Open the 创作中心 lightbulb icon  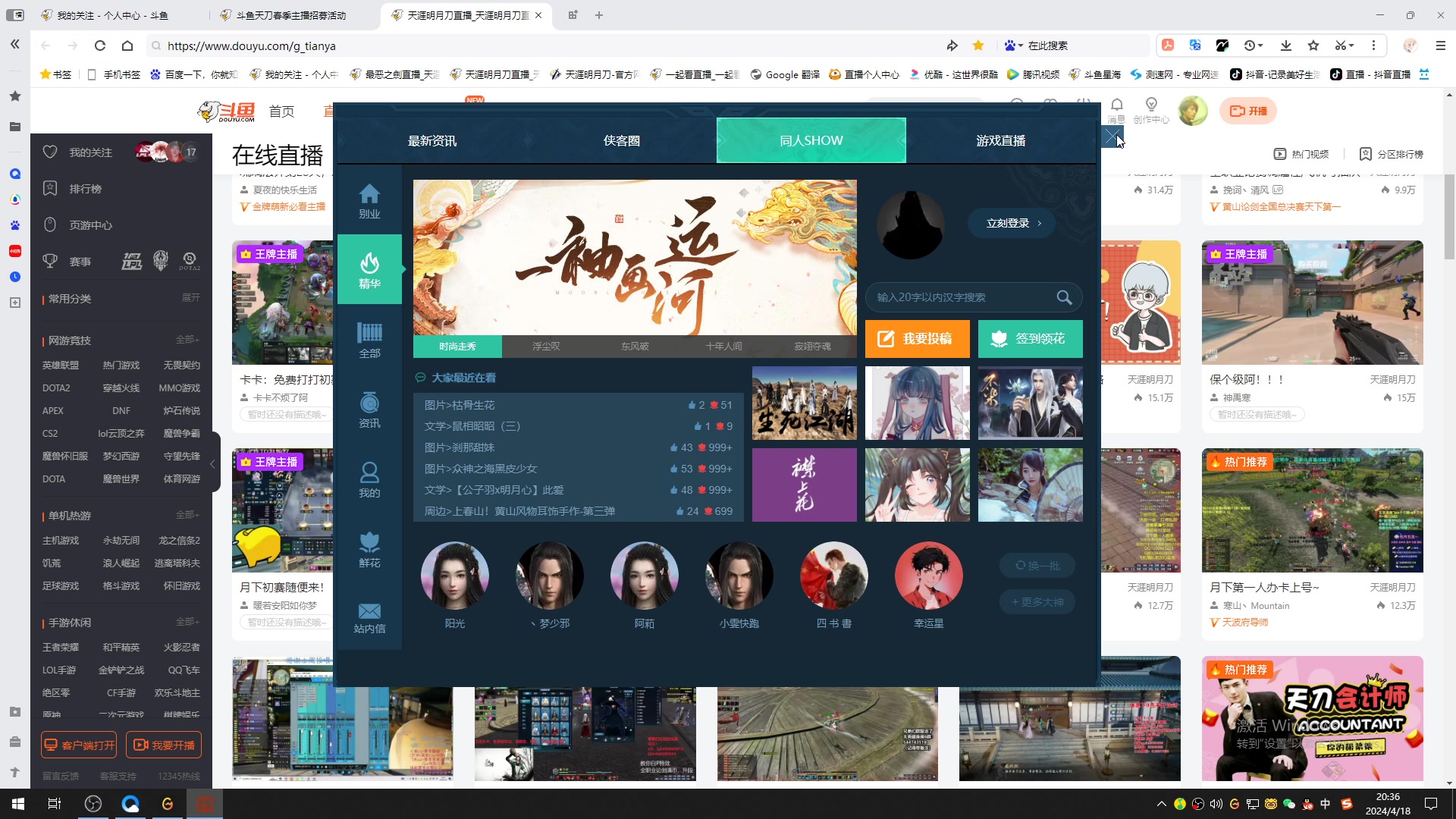1151,109
